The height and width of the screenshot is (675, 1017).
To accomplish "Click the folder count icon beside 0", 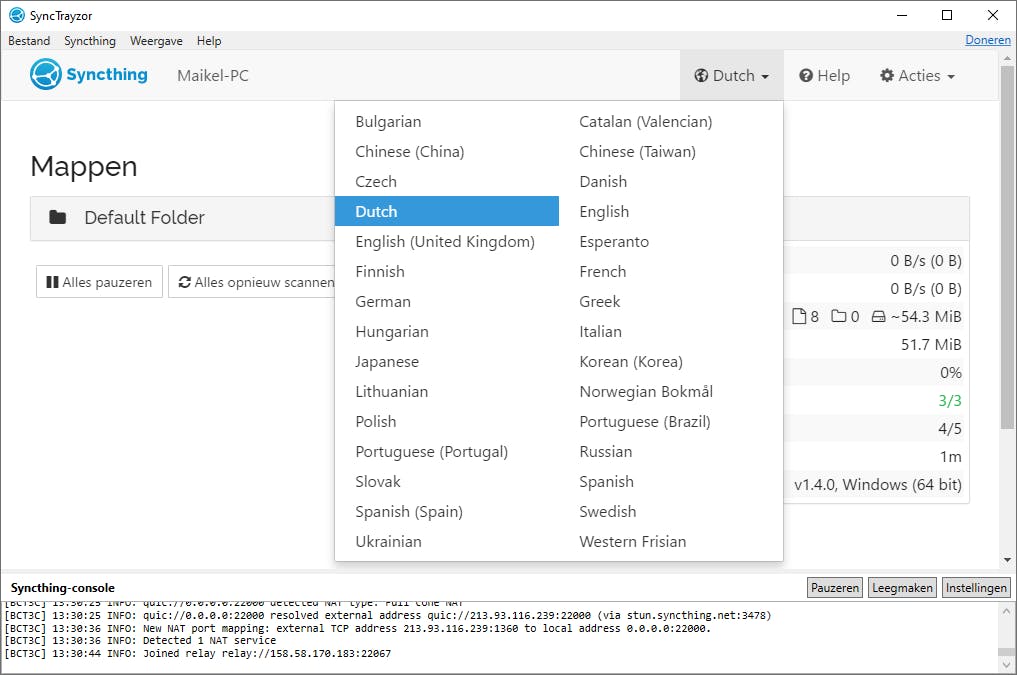I will pos(839,316).
